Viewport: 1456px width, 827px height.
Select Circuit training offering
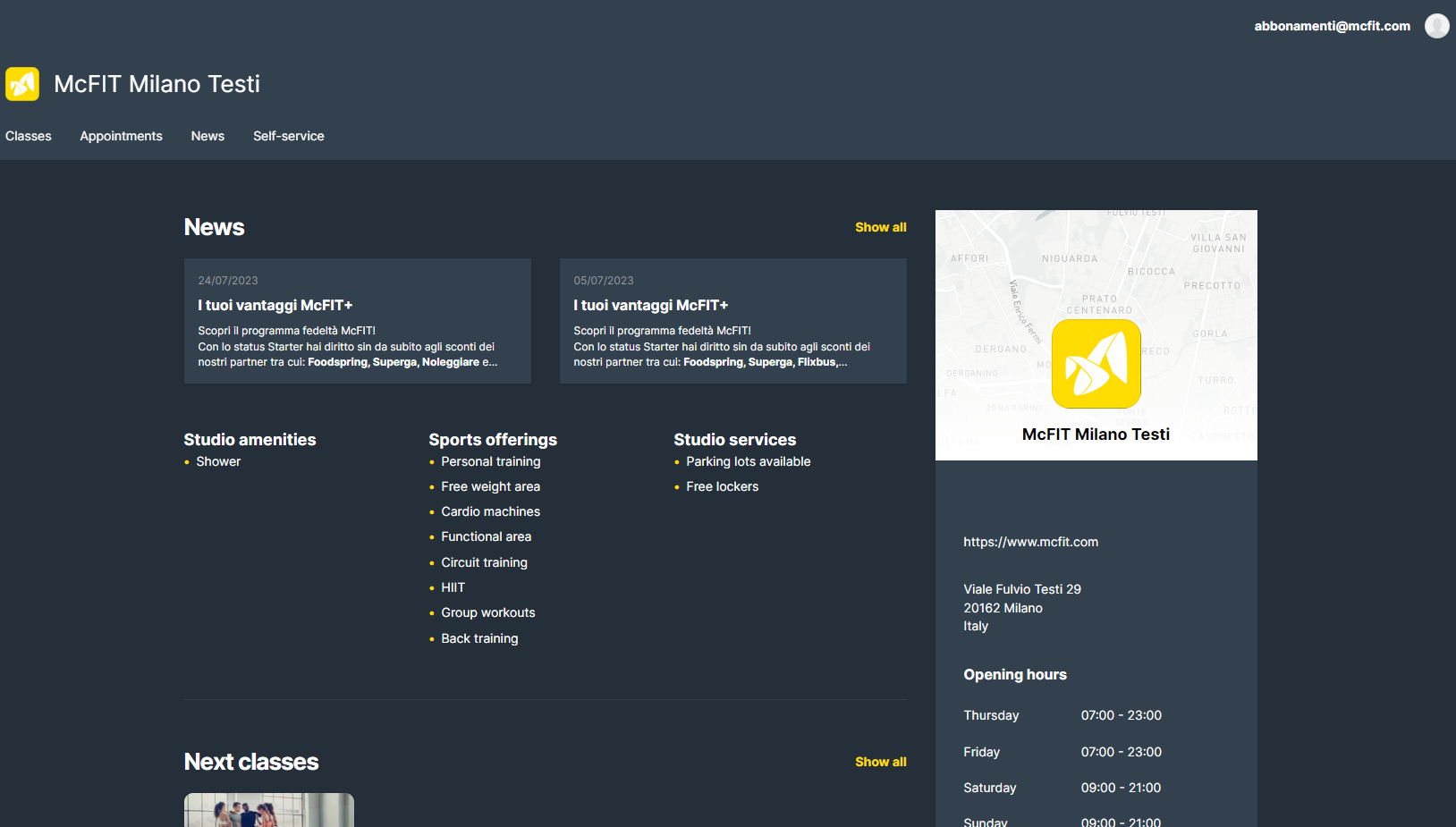[x=485, y=562]
